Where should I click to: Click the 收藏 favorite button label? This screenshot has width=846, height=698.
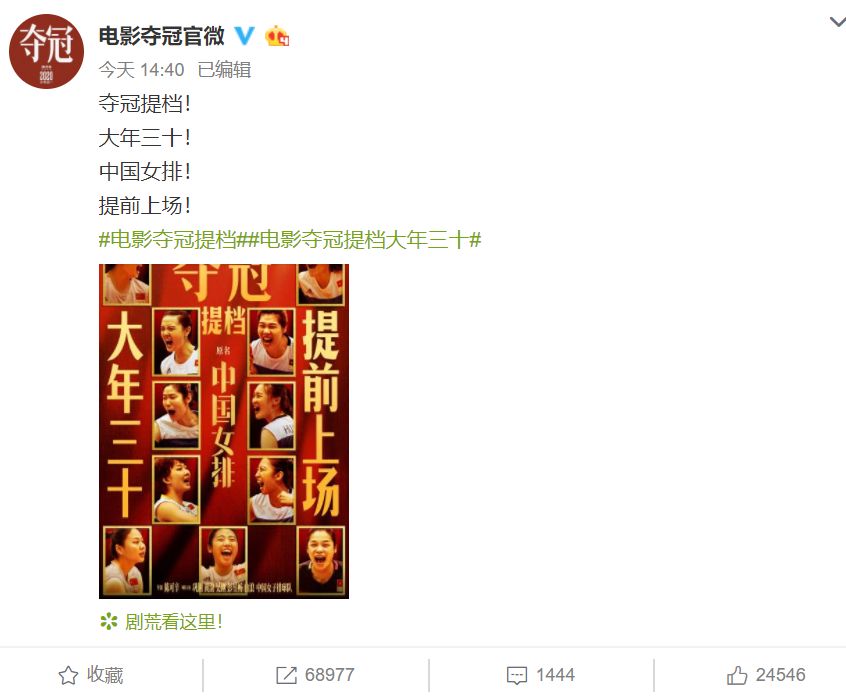[x=105, y=675]
